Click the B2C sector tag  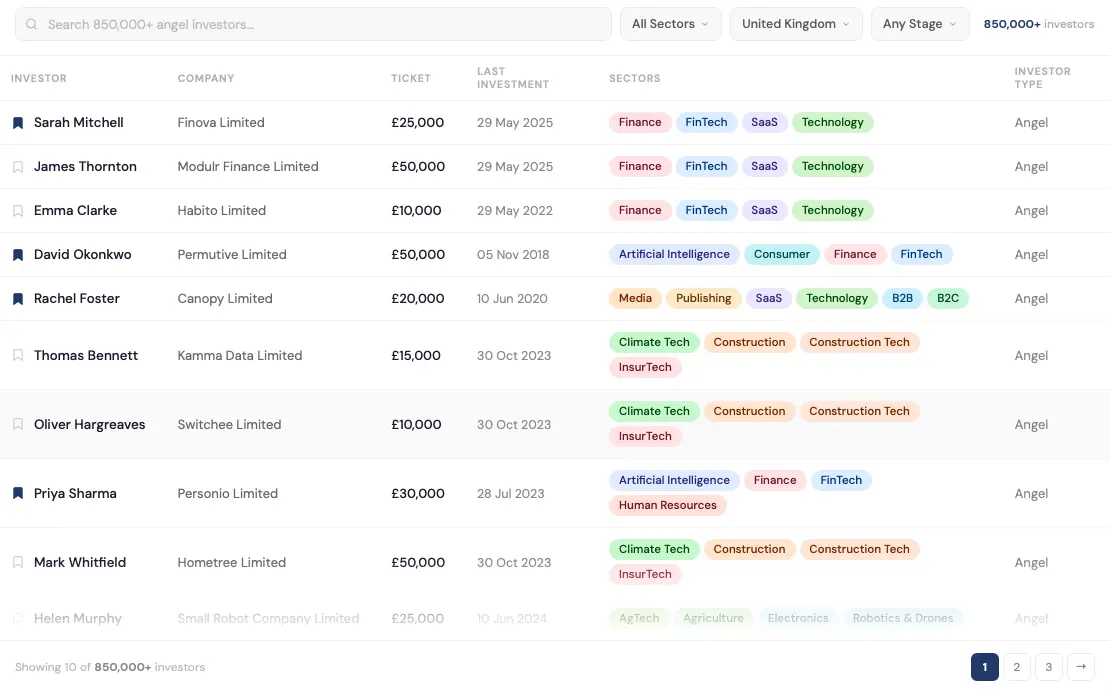(948, 298)
